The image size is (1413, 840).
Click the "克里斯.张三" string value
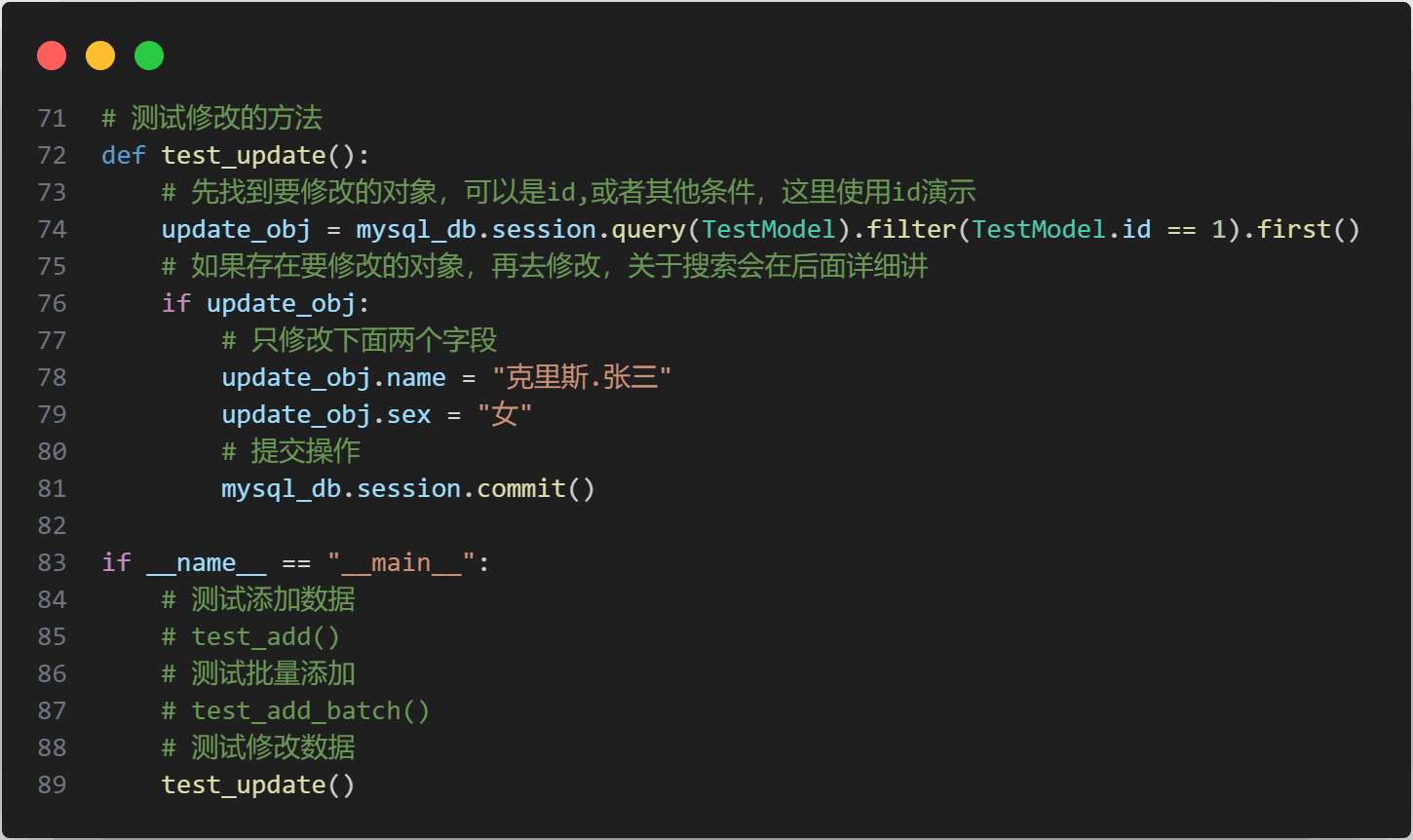pos(582,378)
